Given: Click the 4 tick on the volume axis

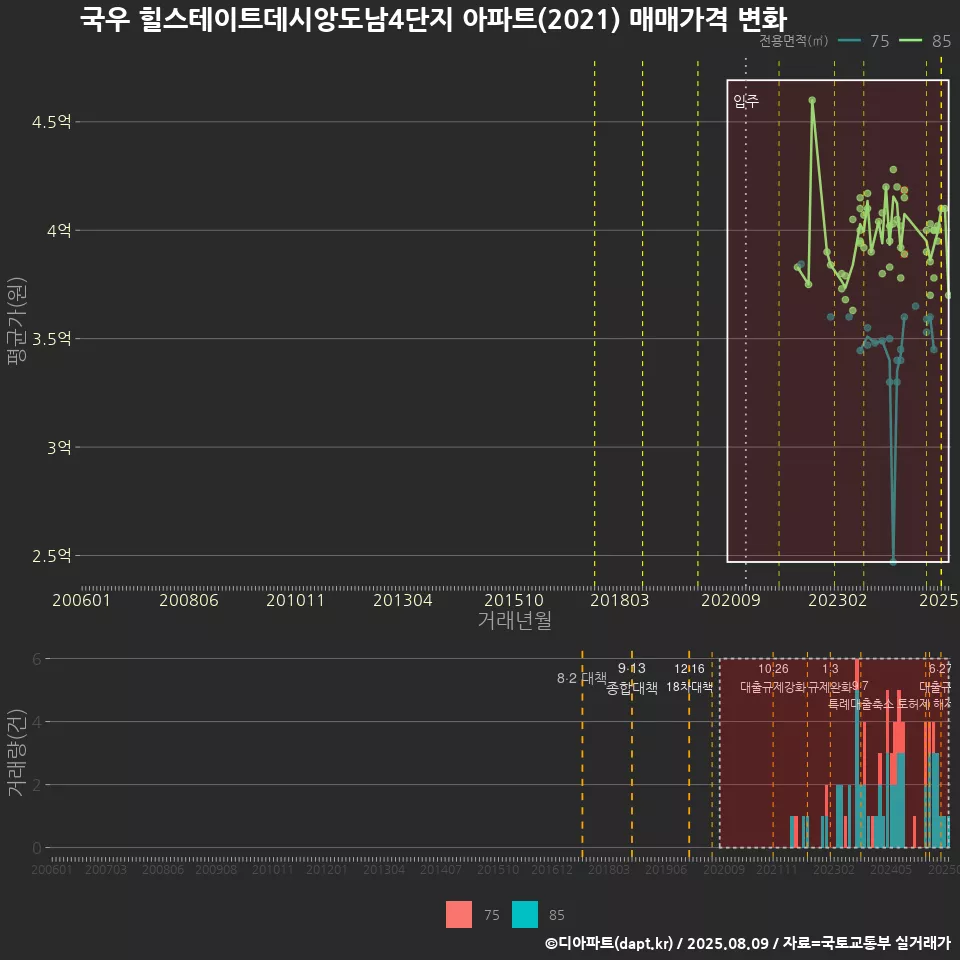Looking at the screenshot, I should tap(37, 722).
